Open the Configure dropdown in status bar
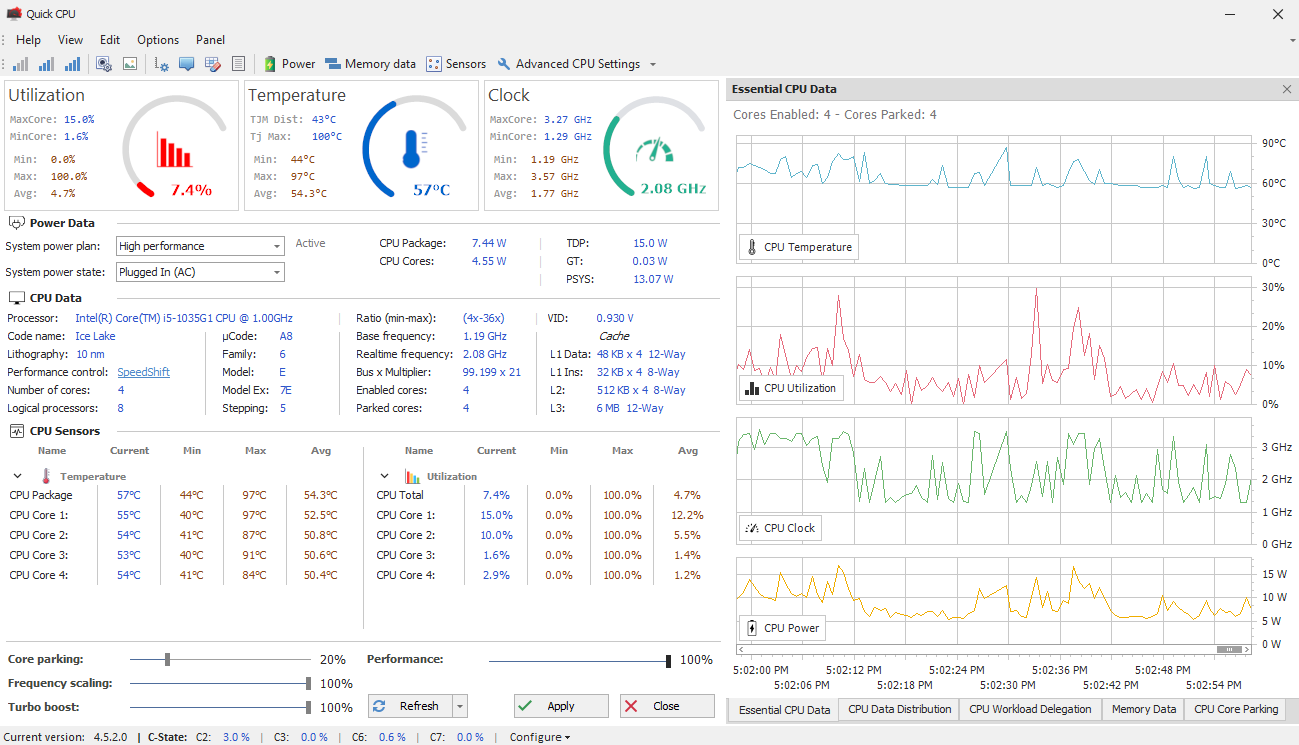The height and width of the screenshot is (745, 1299). pos(540,737)
